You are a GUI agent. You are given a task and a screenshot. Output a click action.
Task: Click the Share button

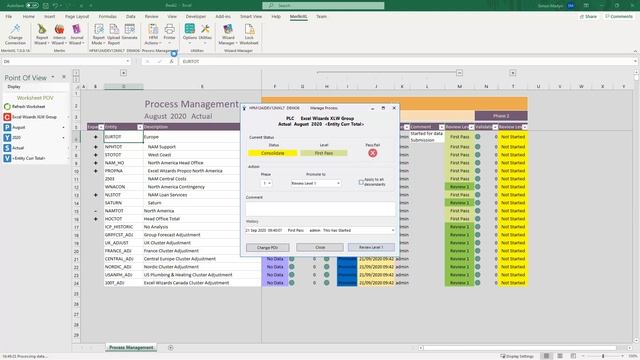(x=588, y=16)
